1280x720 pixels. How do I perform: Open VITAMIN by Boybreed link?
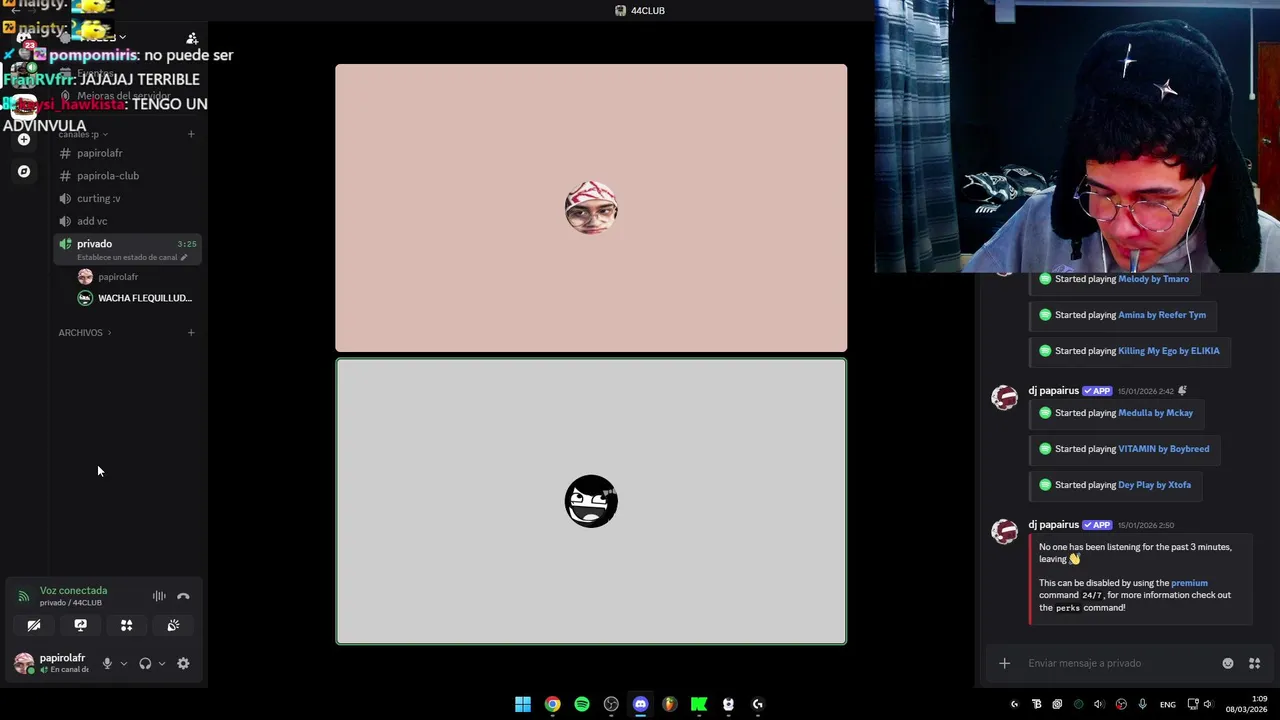1163,449
